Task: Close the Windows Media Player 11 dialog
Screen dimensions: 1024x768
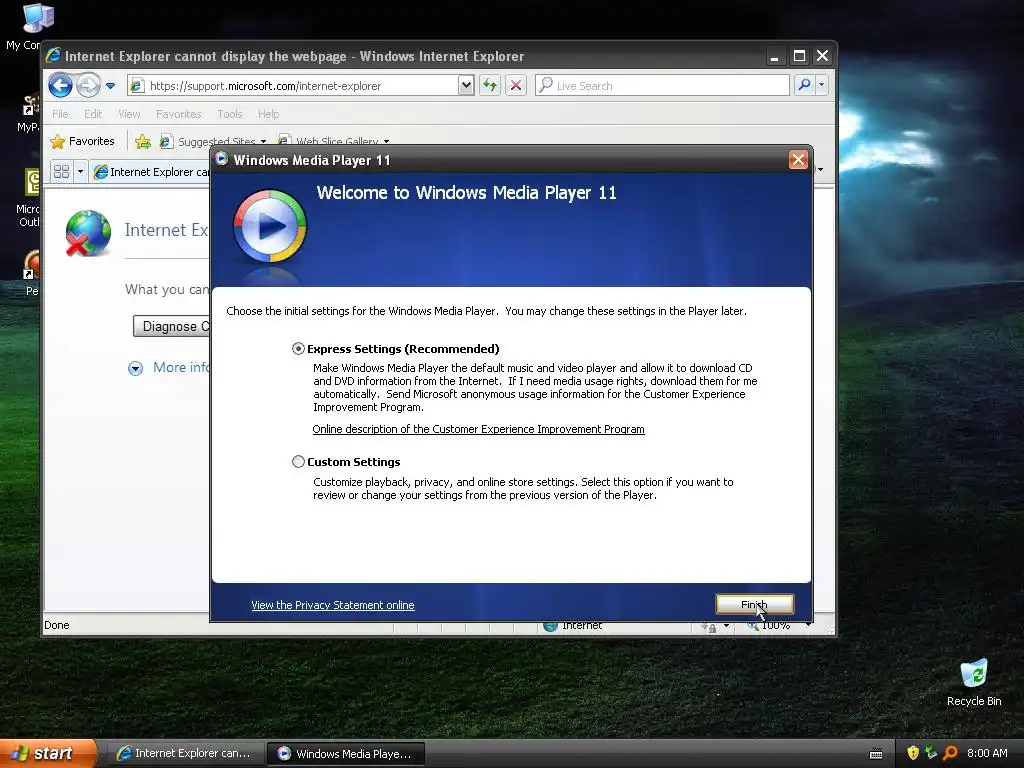Action: 798,159
